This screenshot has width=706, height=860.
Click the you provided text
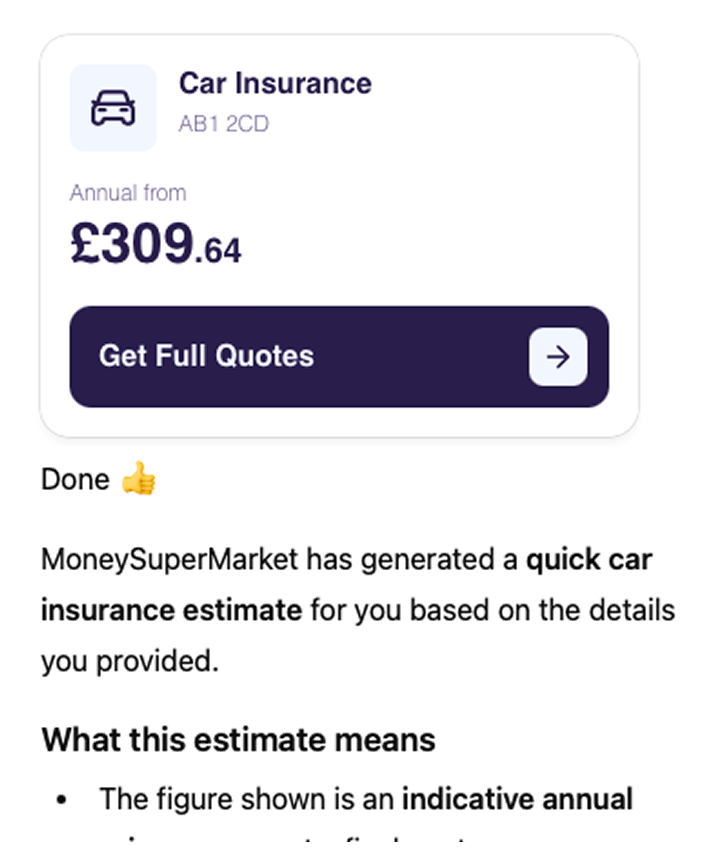tap(129, 661)
